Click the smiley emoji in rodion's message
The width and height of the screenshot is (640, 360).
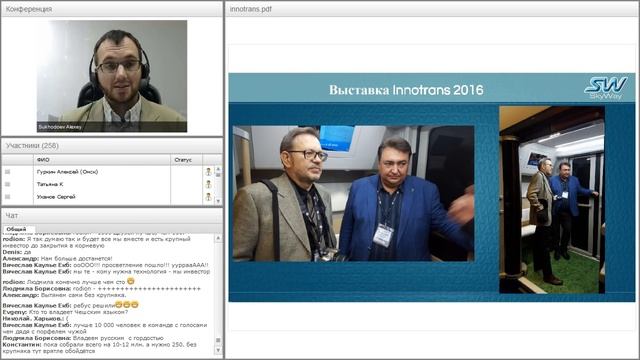point(131,281)
